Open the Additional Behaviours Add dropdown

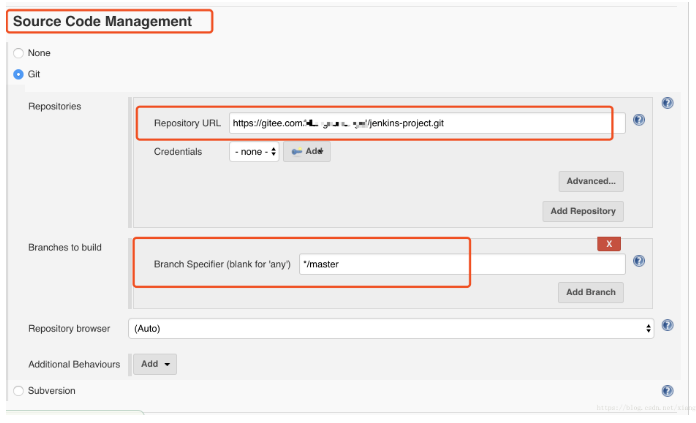tap(155, 364)
